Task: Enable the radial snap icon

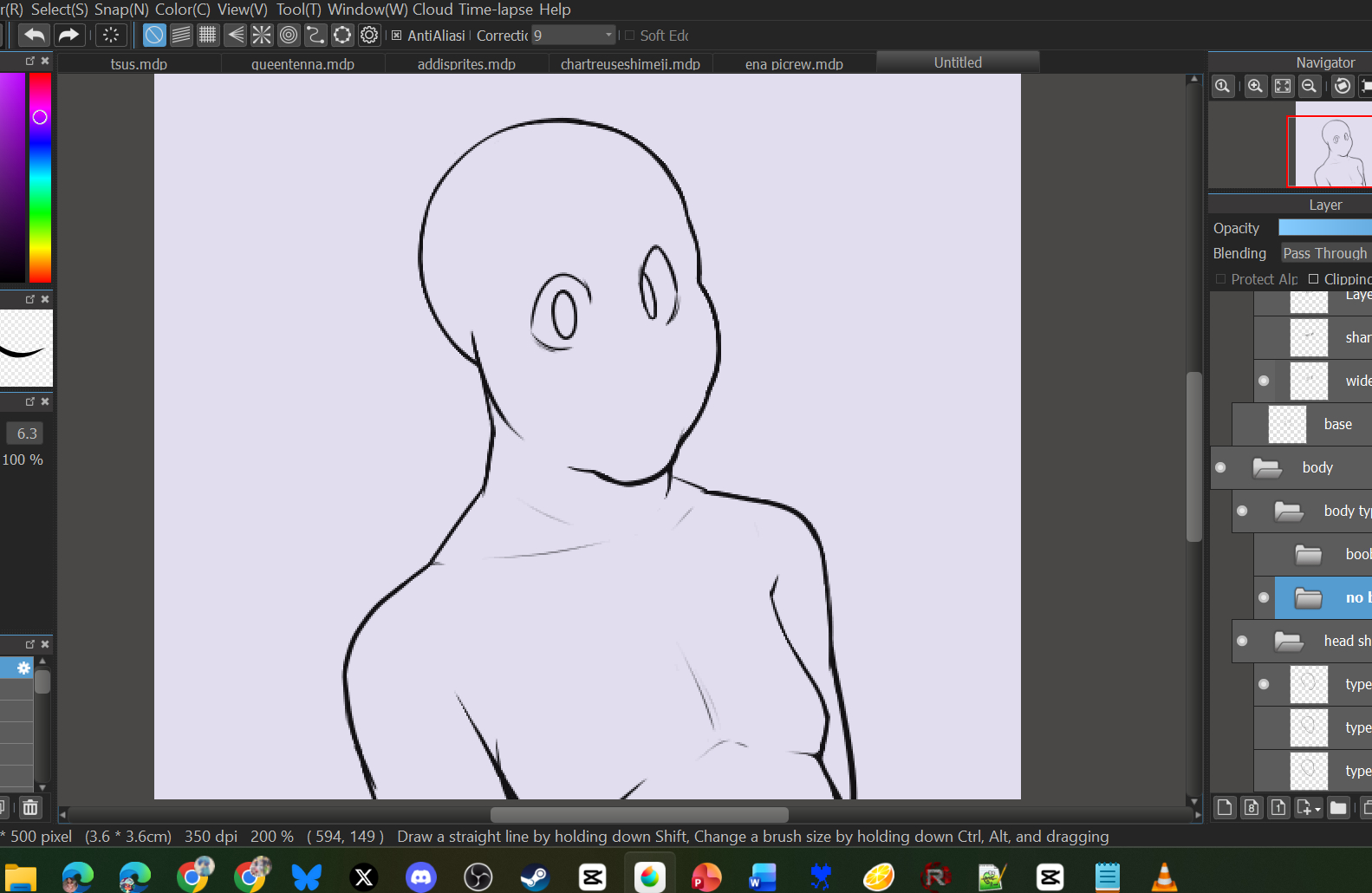Action: point(262,35)
